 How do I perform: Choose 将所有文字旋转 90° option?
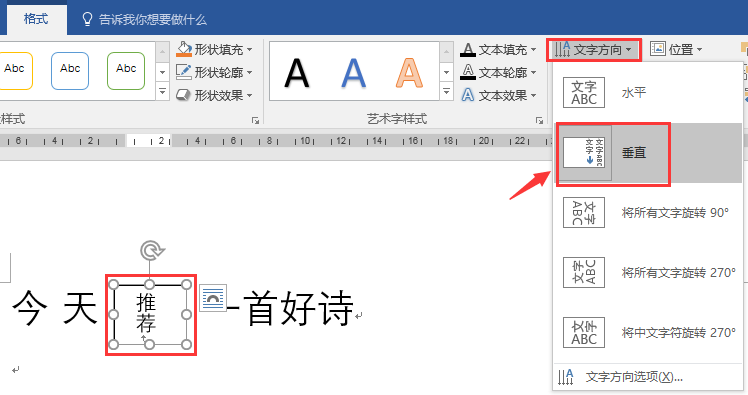(x=648, y=213)
